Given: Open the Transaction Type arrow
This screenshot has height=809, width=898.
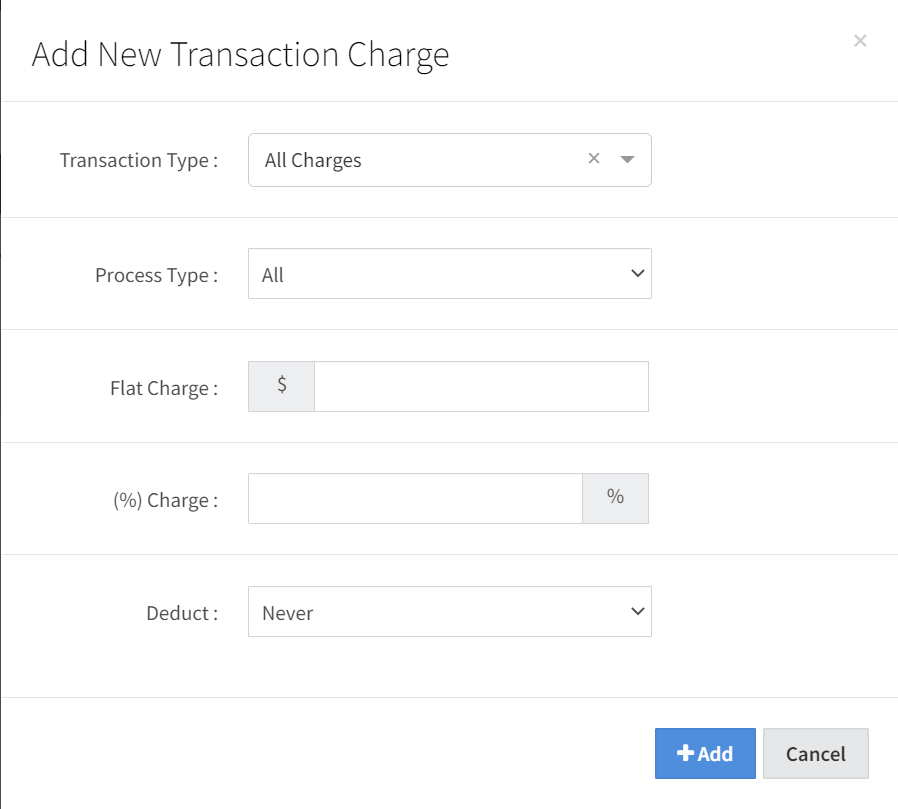Looking at the screenshot, I should pyautogui.click(x=627, y=159).
